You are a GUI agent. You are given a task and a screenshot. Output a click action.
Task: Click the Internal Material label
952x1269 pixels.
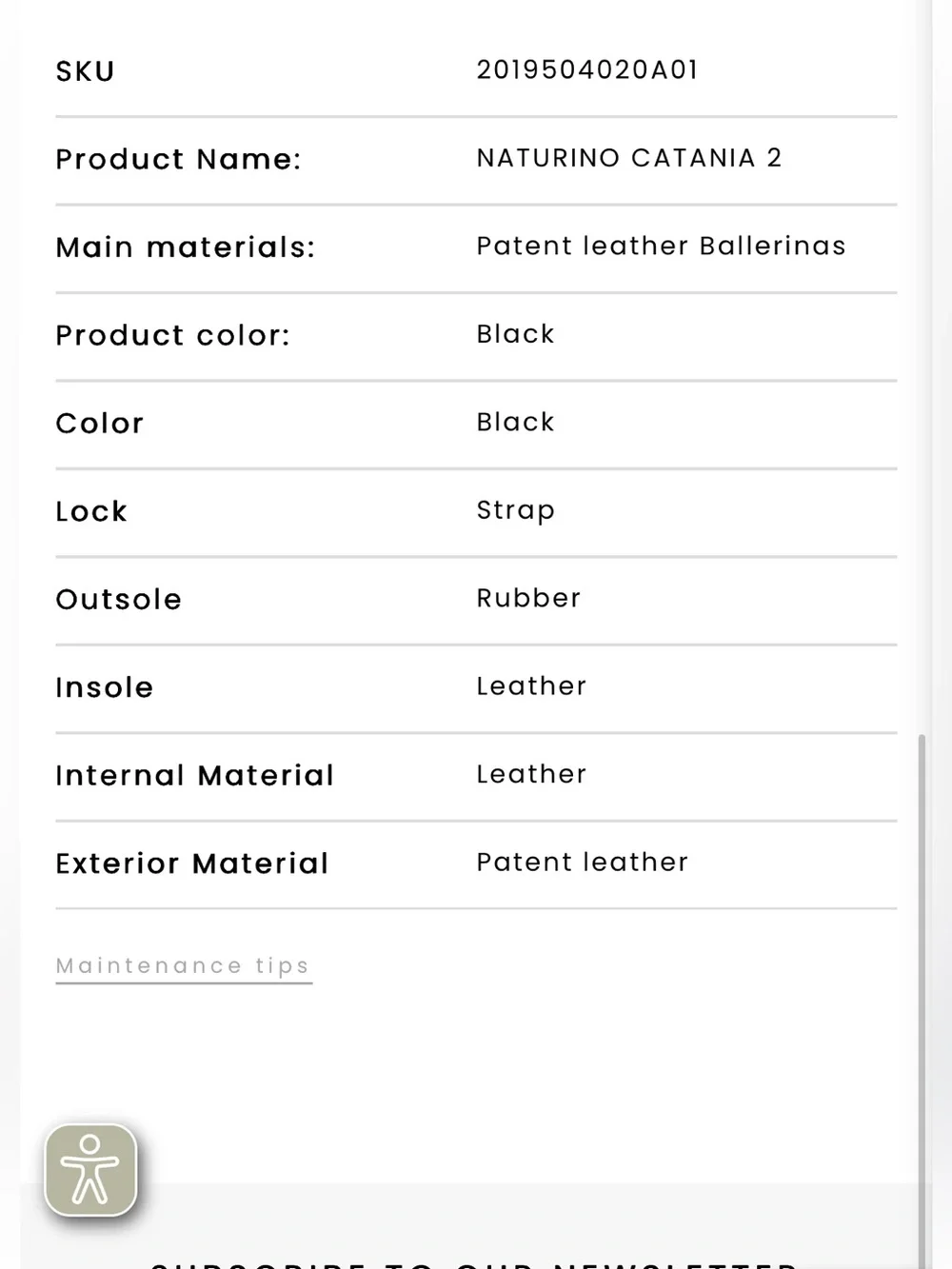[x=195, y=776]
